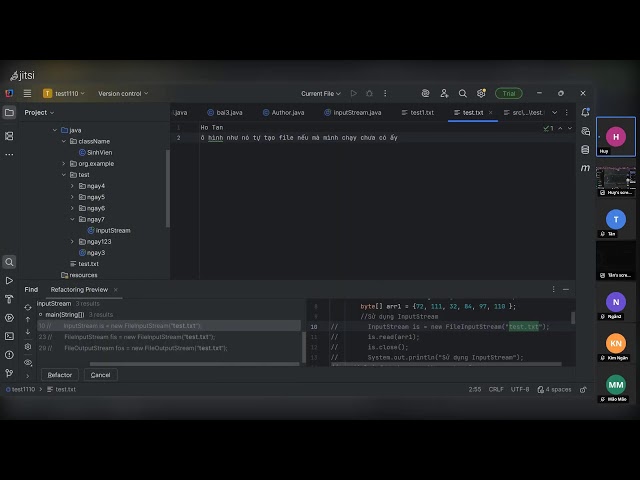Click the Refactor button
This screenshot has width=640, height=480.
60,375
